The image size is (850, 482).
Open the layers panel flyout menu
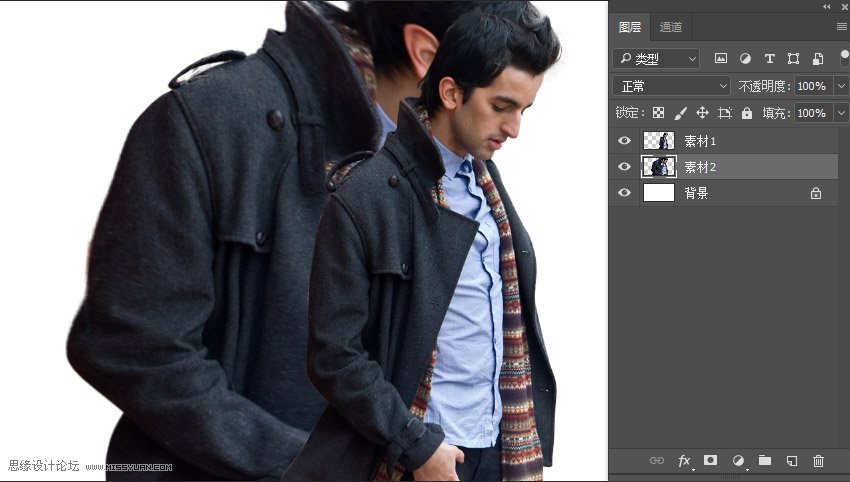point(841,27)
